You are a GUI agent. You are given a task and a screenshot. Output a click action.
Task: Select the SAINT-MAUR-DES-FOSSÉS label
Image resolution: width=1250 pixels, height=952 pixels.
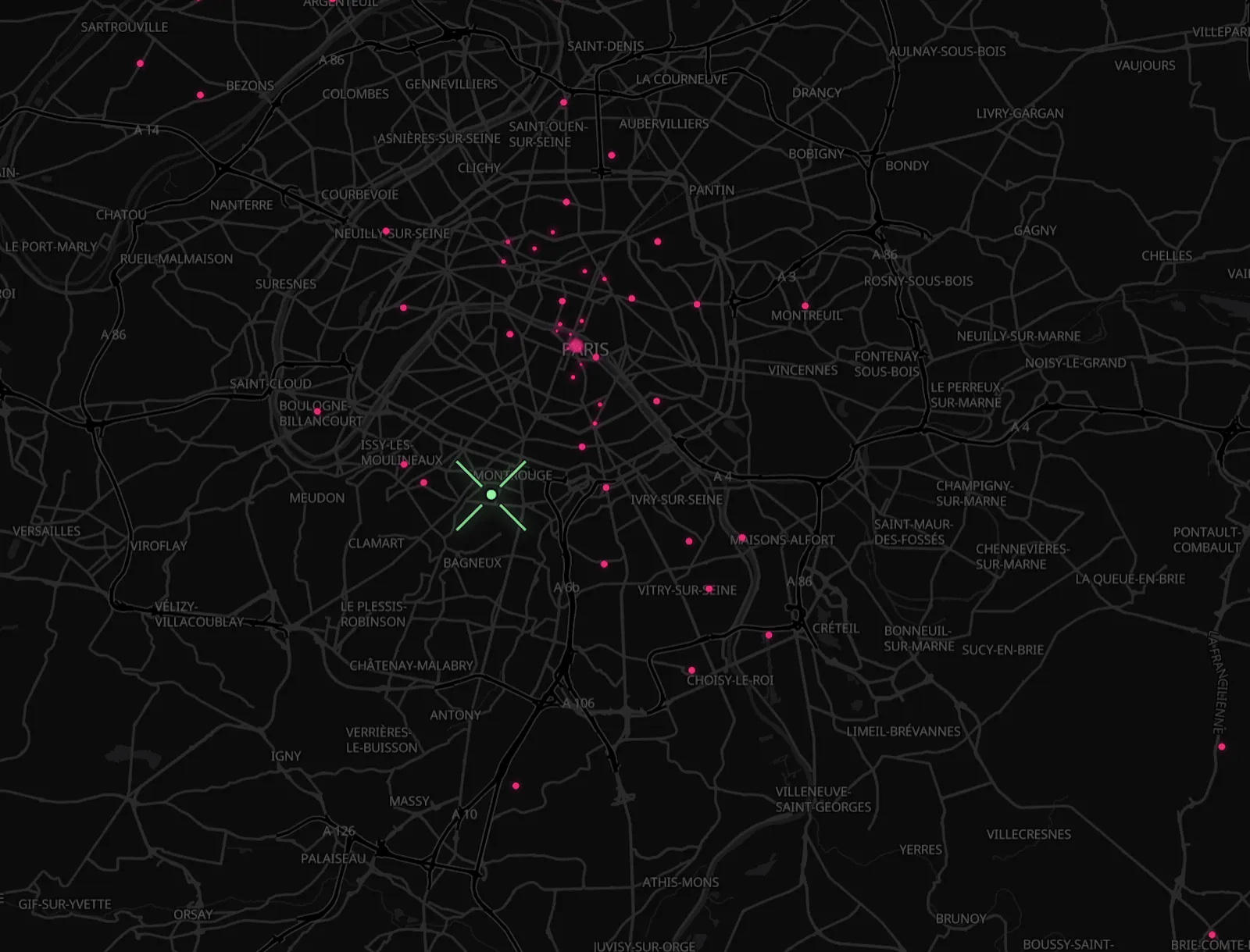(x=912, y=532)
